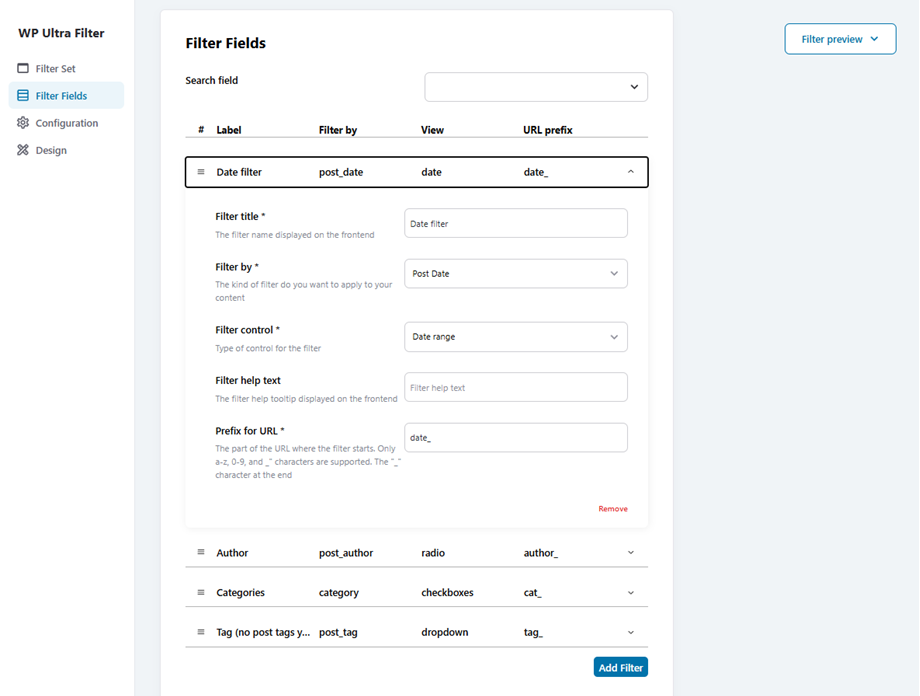Viewport: 920px width, 696px height.
Task: Expand the Tag filter row
Action: 631,632
